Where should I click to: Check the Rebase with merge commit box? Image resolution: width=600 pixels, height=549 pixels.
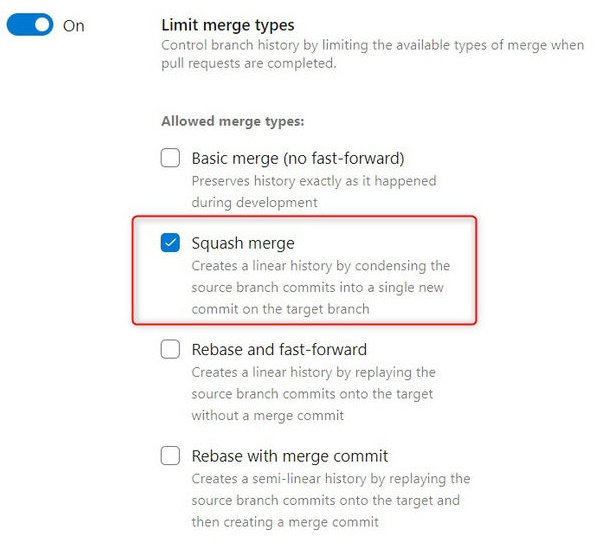tap(171, 456)
